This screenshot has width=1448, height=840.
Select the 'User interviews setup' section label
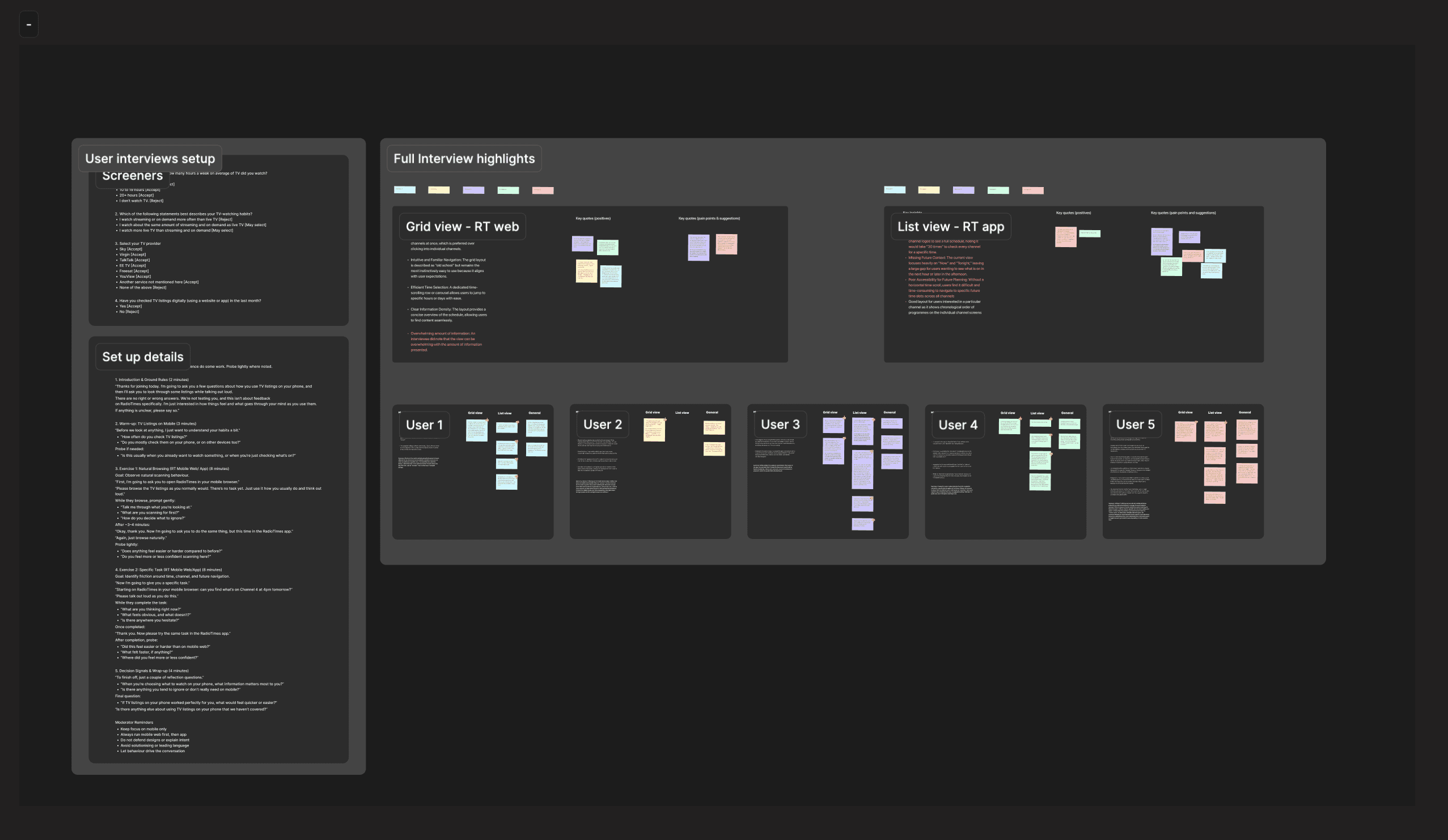click(150, 159)
